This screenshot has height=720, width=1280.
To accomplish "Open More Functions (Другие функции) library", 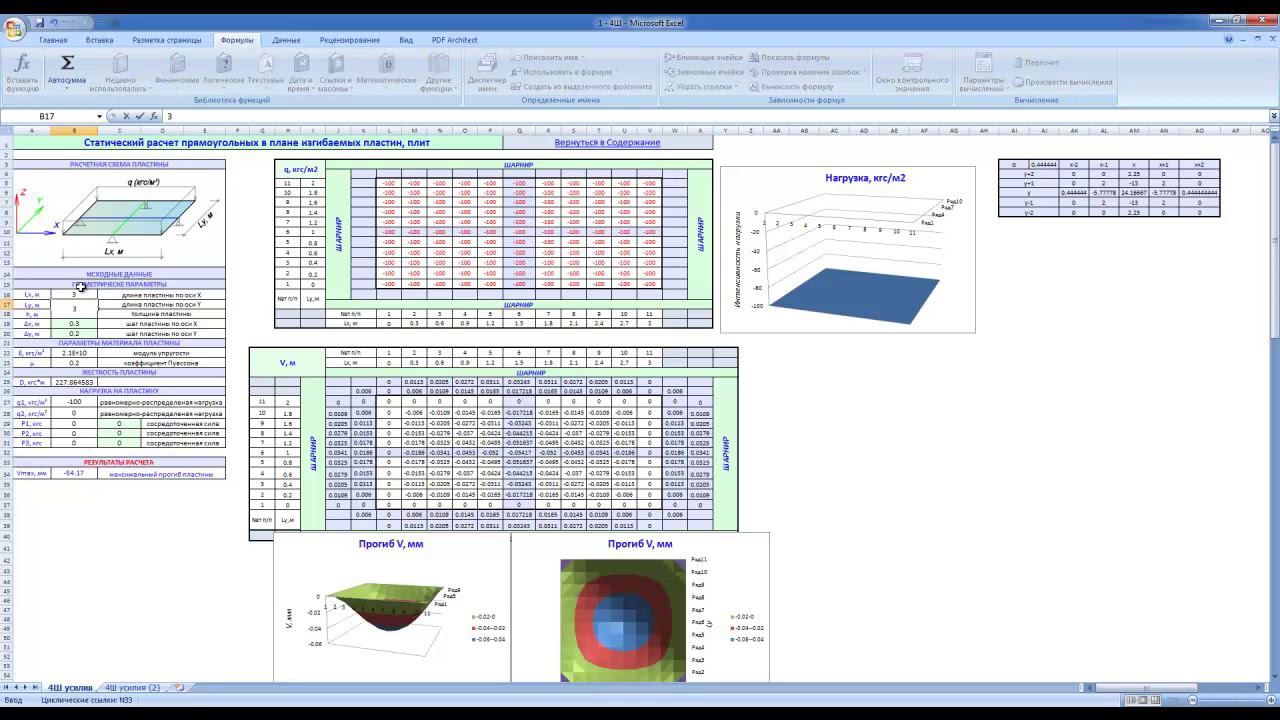I will coord(438,73).
